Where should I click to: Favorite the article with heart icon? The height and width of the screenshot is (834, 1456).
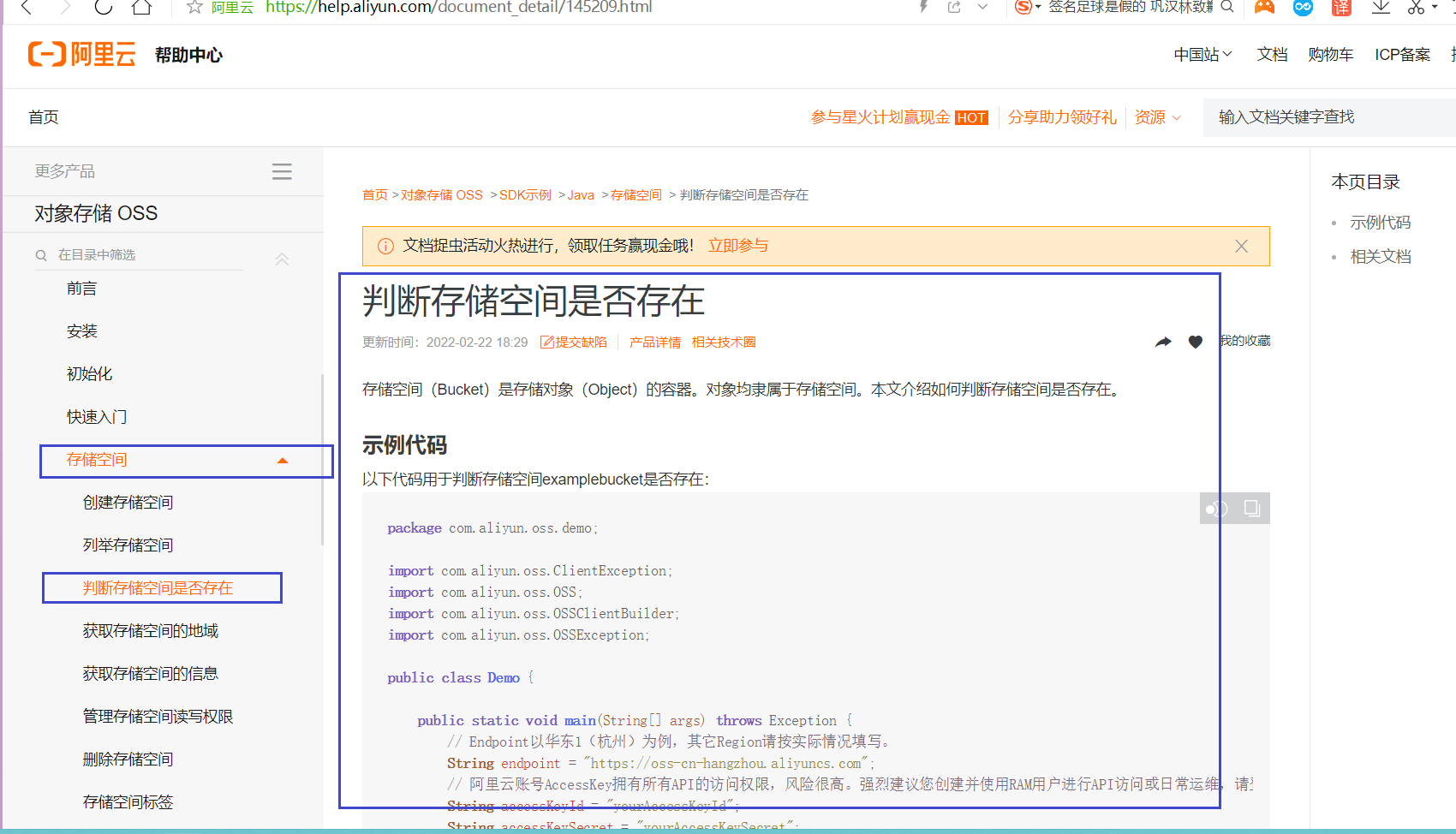(1196, 342)
